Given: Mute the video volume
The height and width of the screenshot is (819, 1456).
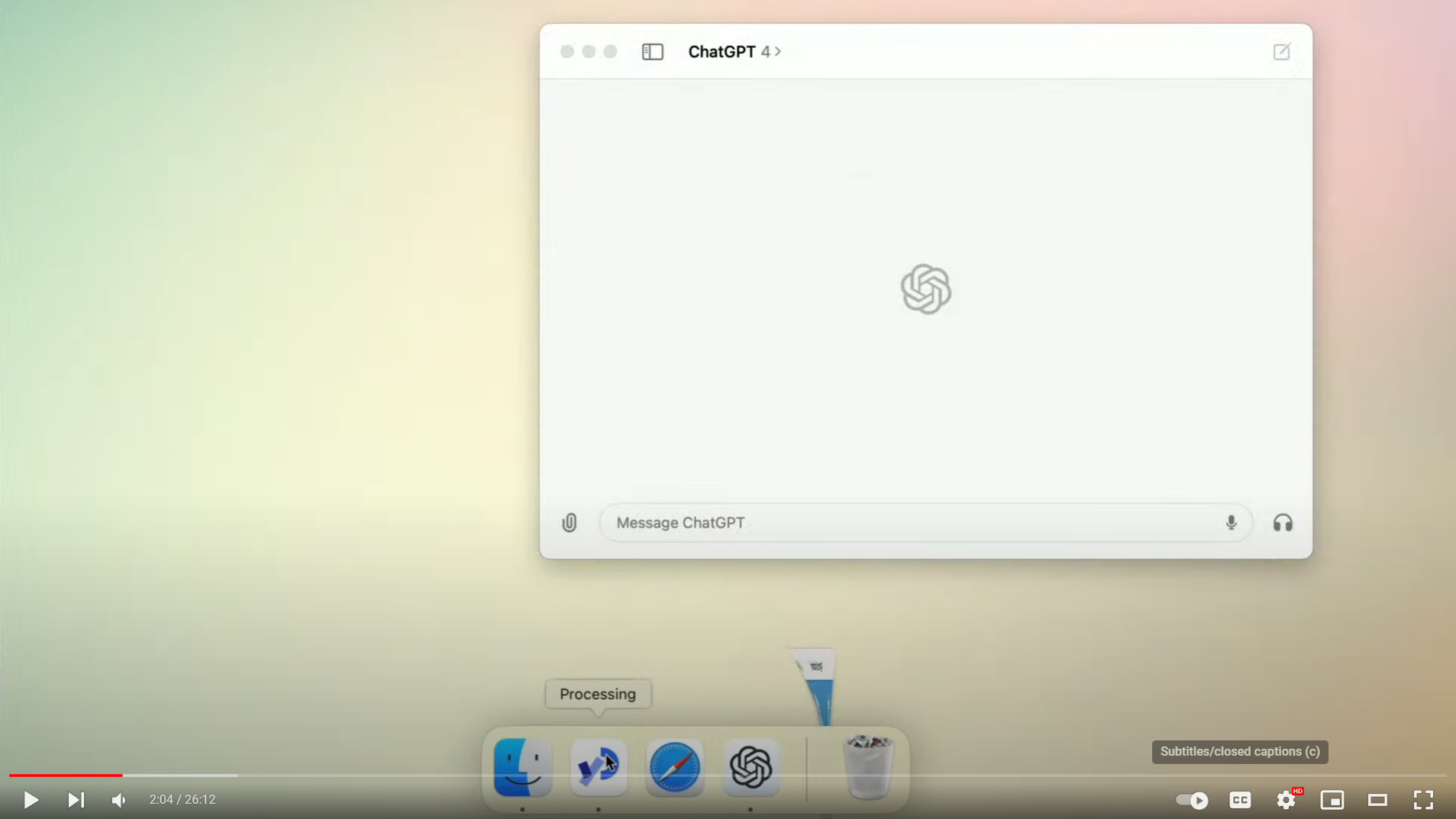Looking at the screenshot, I should (119, 800).
